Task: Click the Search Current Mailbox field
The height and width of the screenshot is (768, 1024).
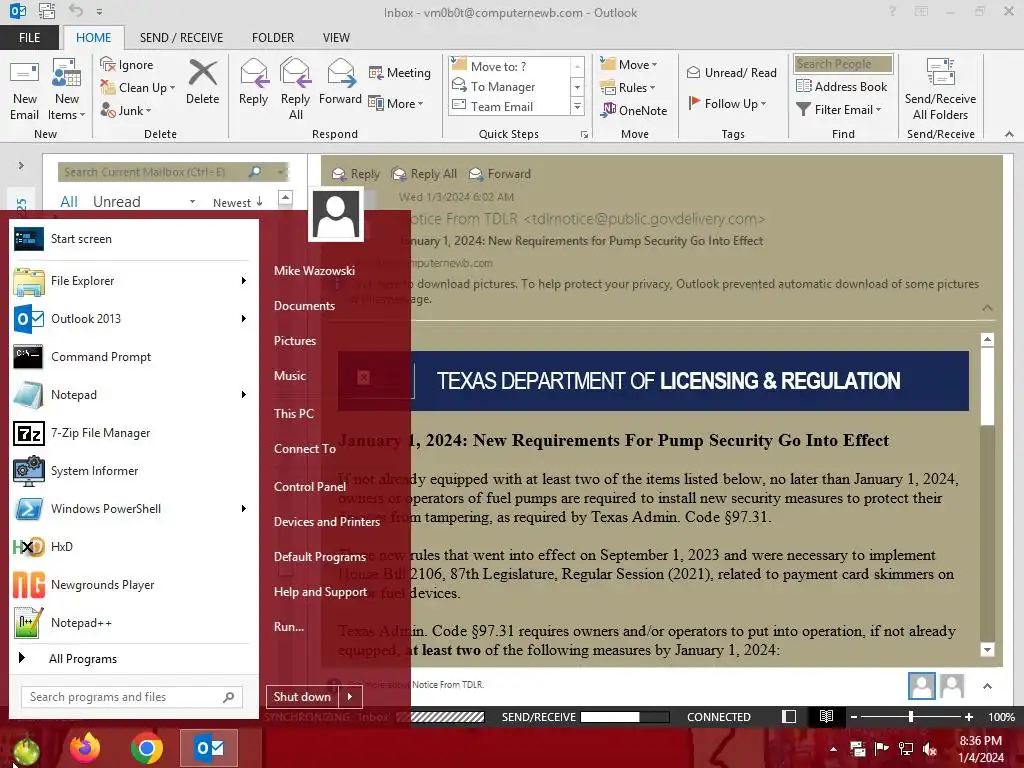Action: (152, 172)
